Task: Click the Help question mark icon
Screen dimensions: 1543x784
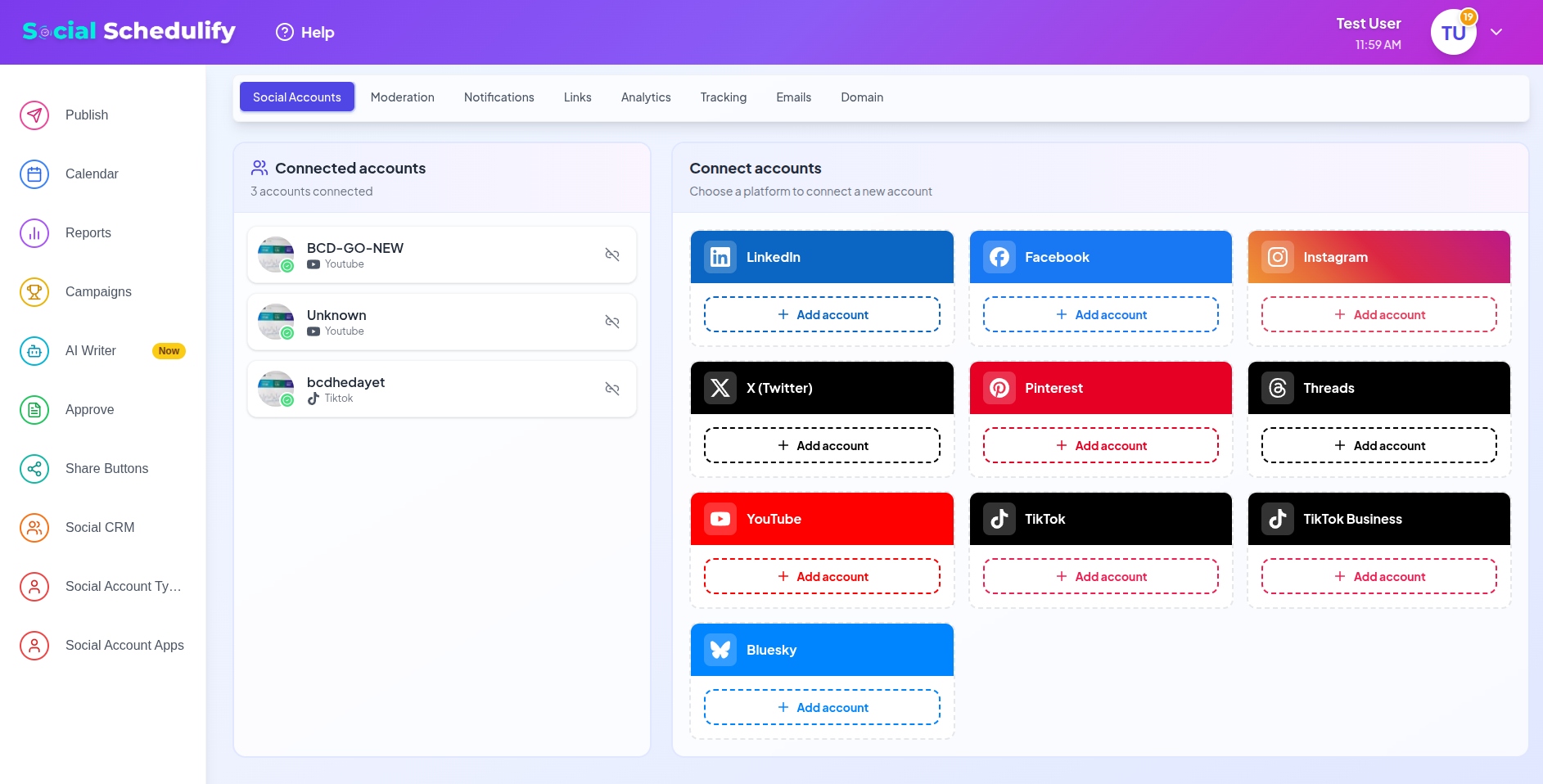Action: pos(284,32)
